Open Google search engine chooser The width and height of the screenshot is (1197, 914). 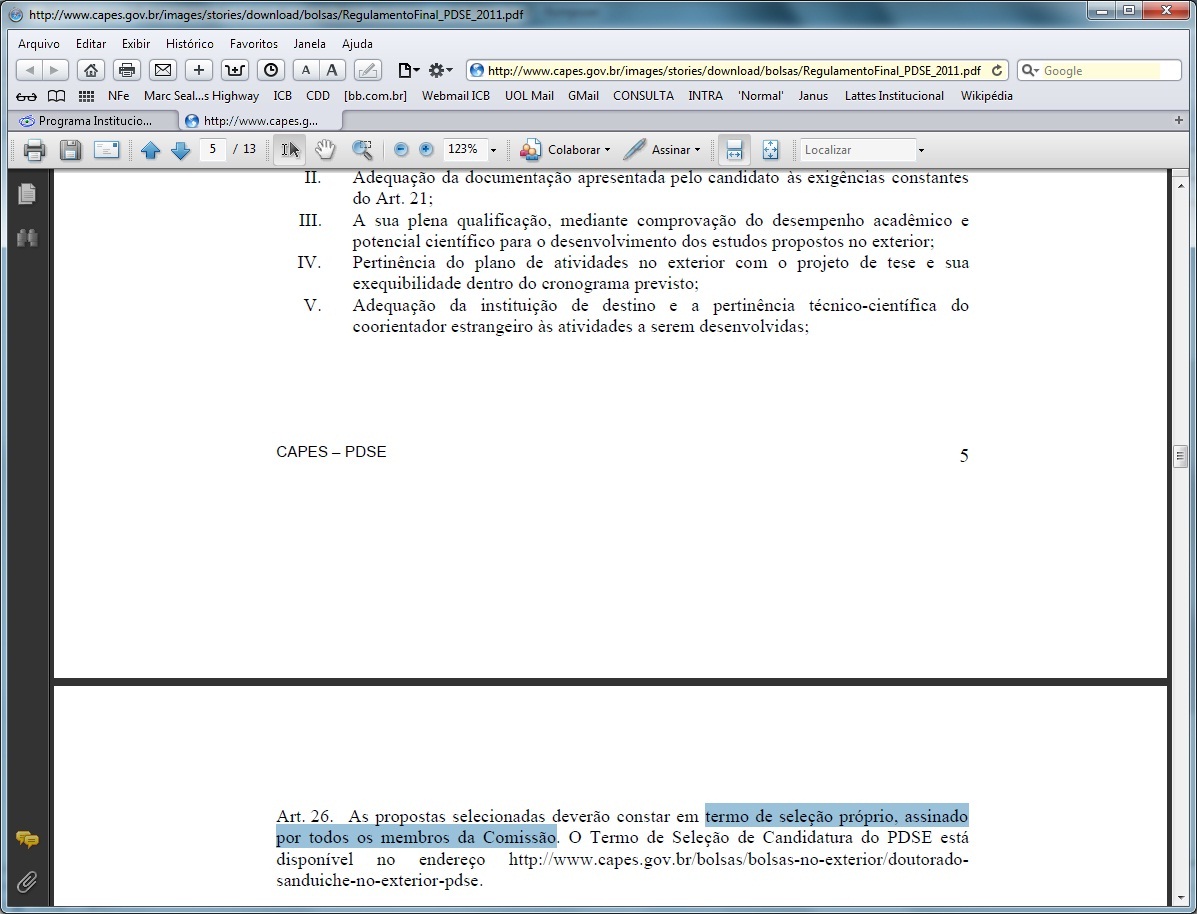1031,70
